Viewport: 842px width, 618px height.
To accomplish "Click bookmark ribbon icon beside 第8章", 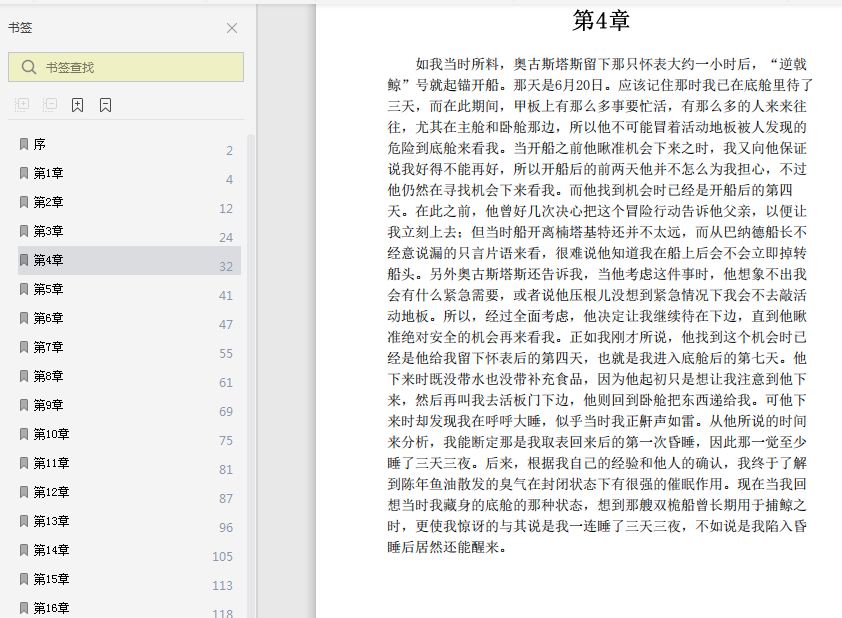I will [24, 376].
